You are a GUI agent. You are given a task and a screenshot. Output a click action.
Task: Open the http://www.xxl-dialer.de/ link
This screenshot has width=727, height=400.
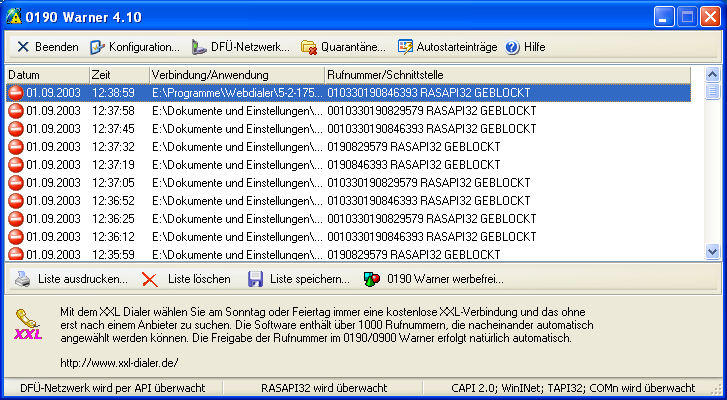tap(119, 362)
